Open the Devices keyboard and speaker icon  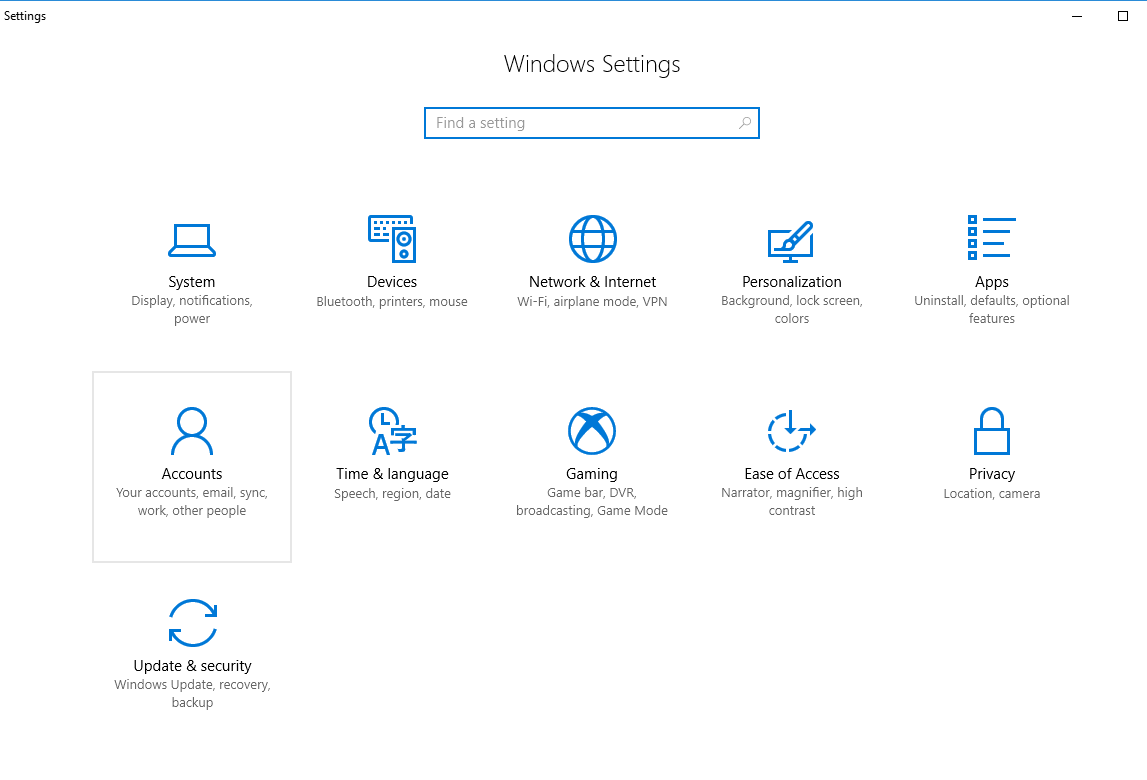coord(392,239)
